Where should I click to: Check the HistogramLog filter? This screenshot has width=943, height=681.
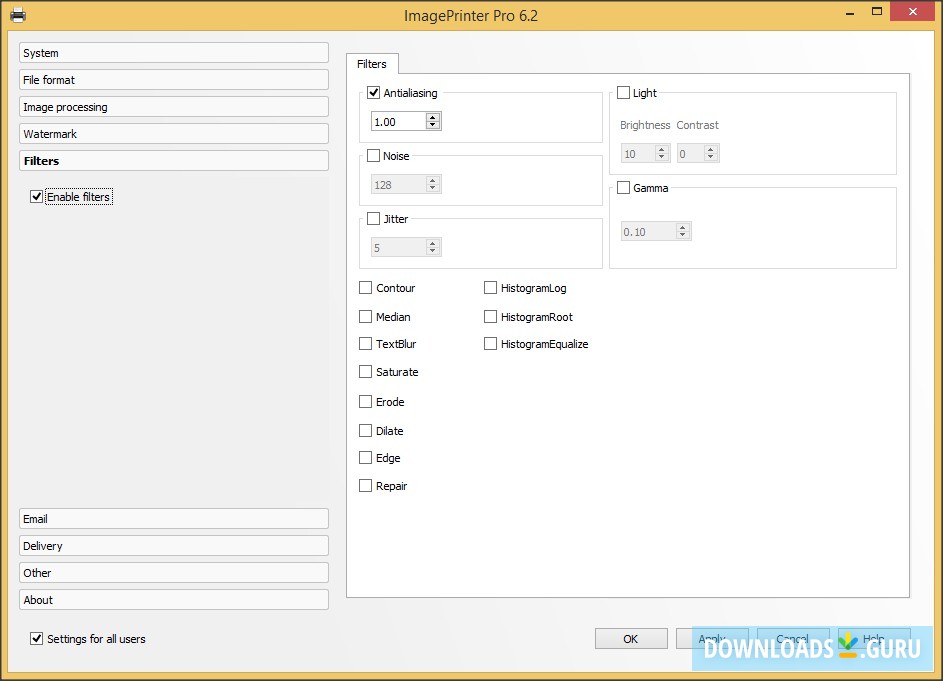(490, 288)
